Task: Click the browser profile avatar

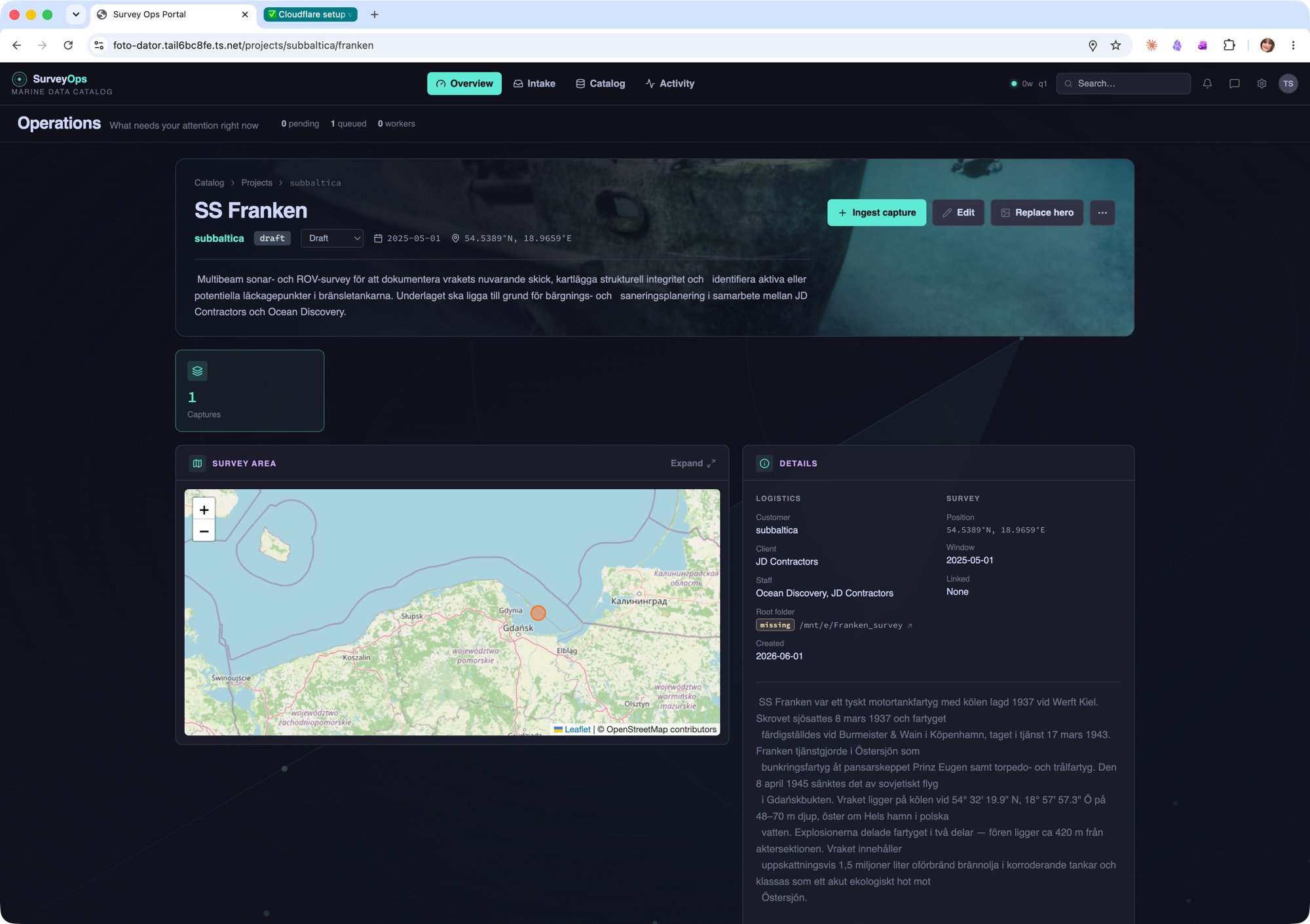Action: click(1267, 45)
